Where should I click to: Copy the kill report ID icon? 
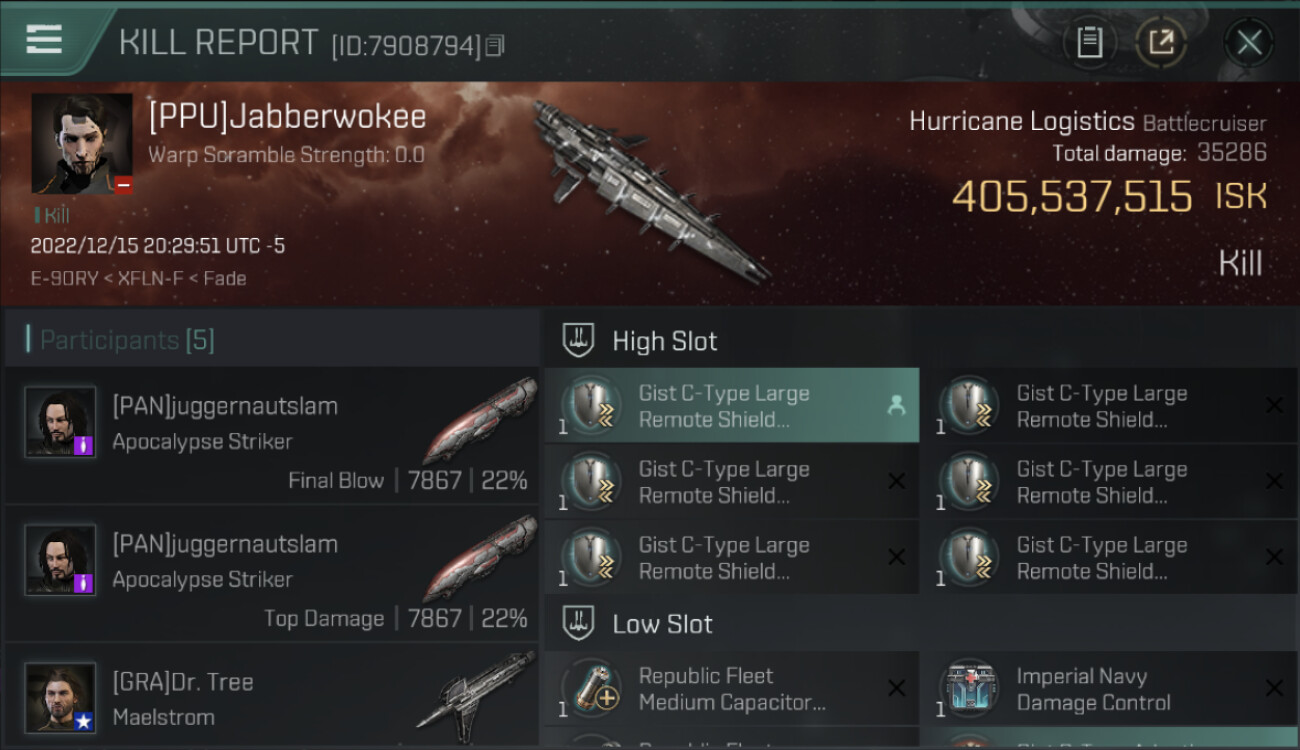496,45
